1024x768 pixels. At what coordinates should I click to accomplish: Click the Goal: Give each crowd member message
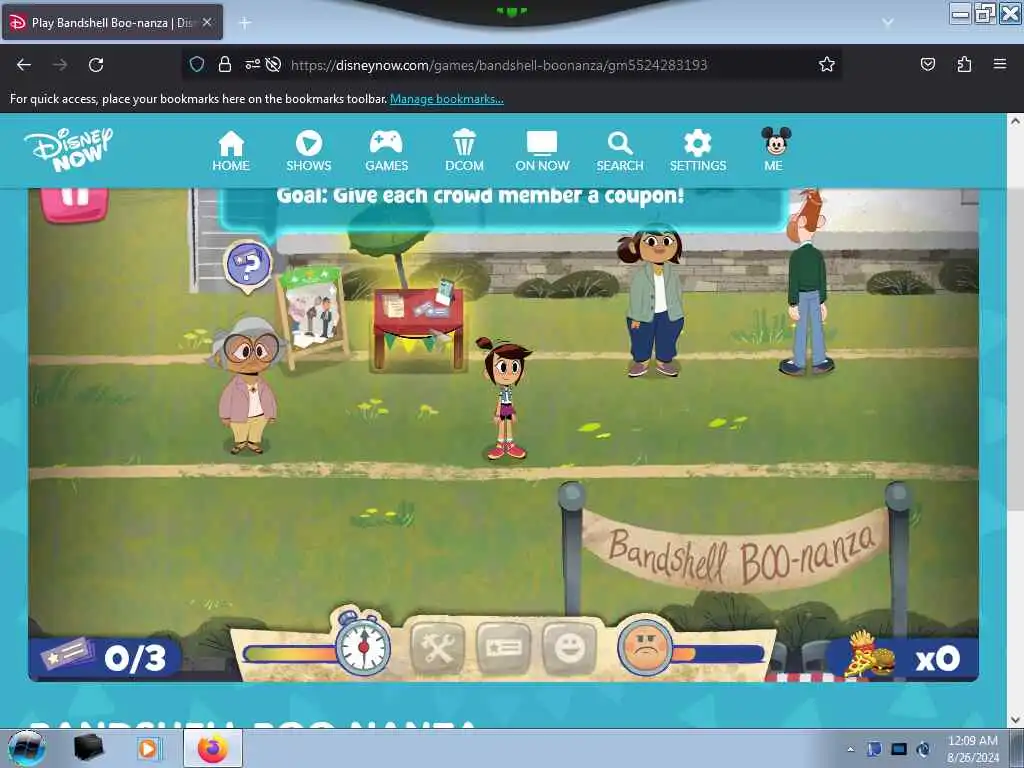tap(480, 195)
